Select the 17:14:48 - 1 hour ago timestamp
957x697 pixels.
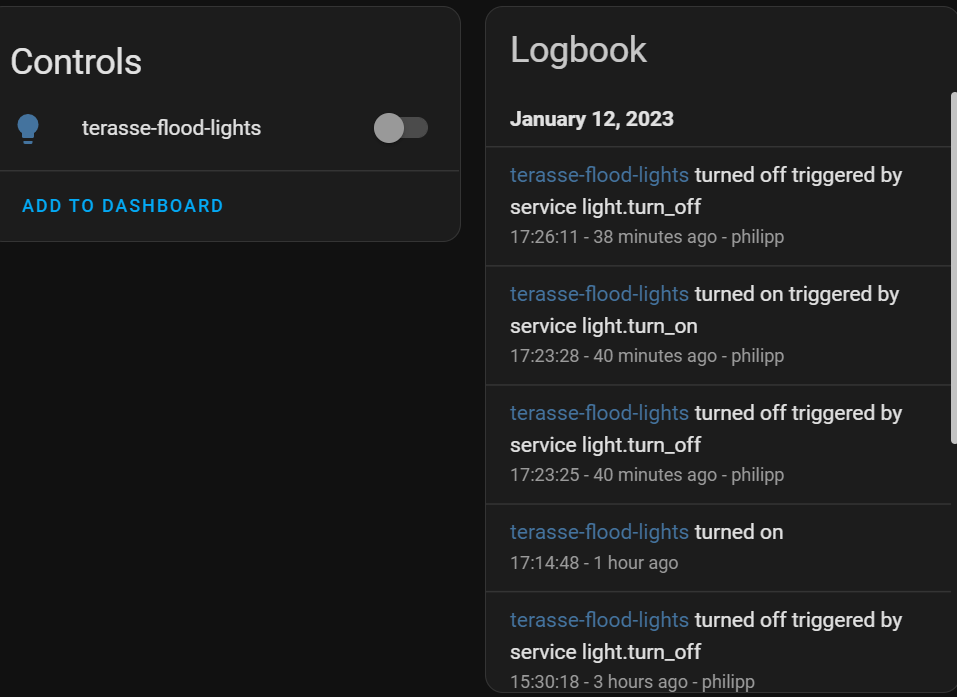pos(594,563)
